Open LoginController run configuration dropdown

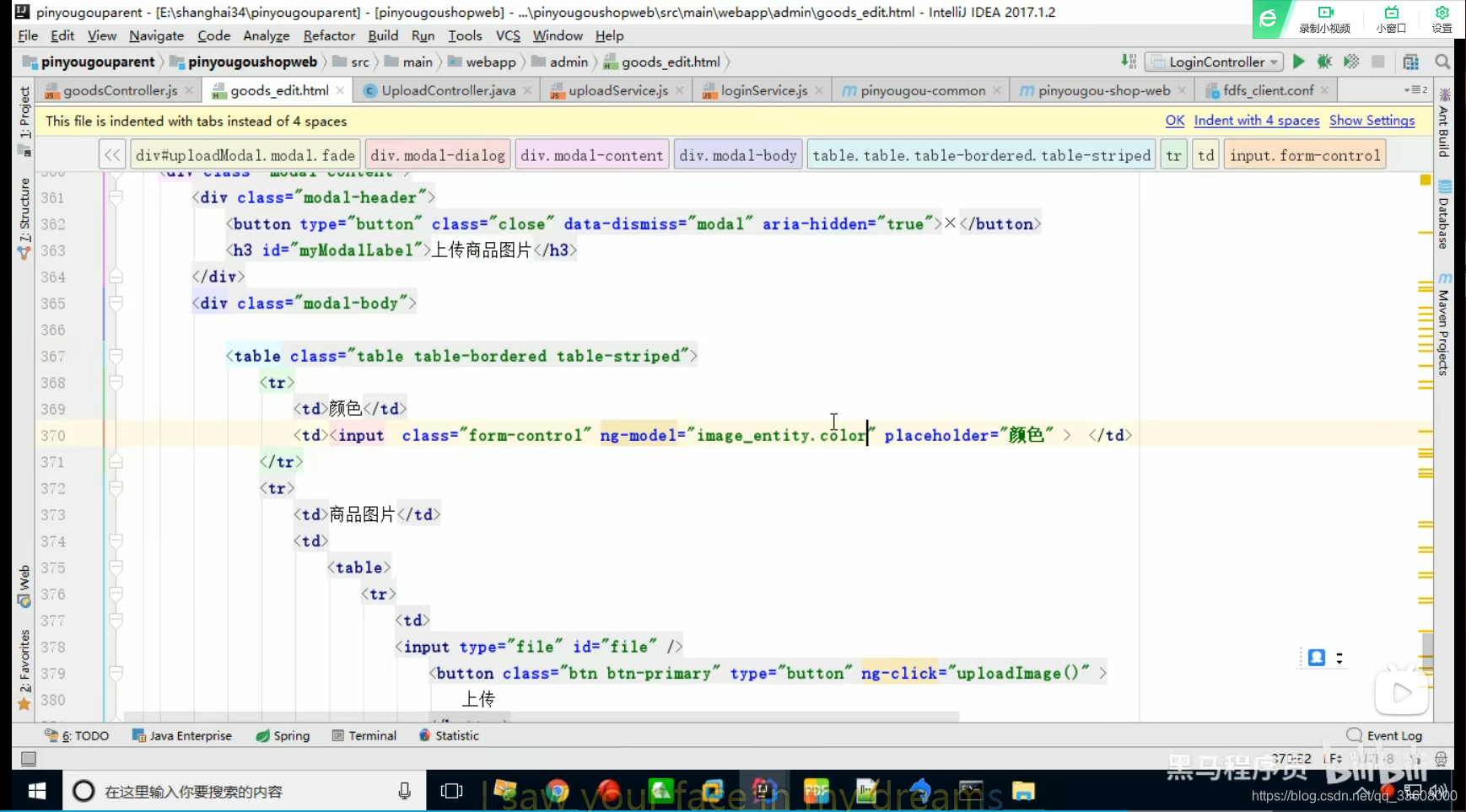click(x=1214, y=62)
